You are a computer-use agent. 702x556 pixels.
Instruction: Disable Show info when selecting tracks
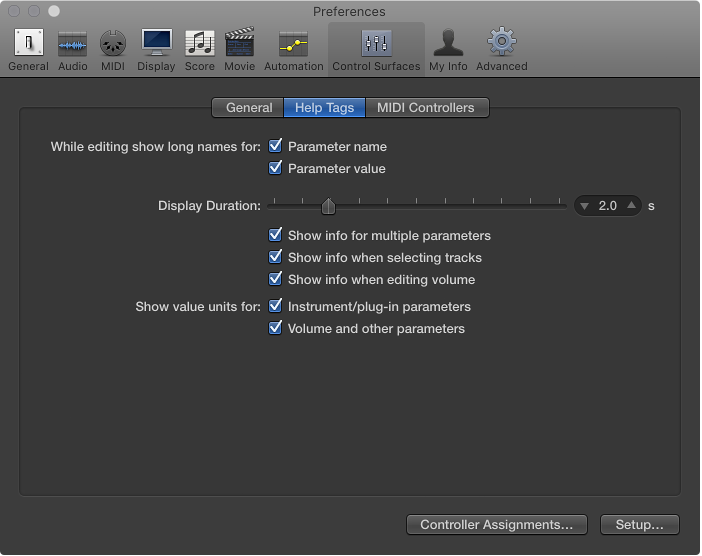pyautogui.click(x=275, y=257)
